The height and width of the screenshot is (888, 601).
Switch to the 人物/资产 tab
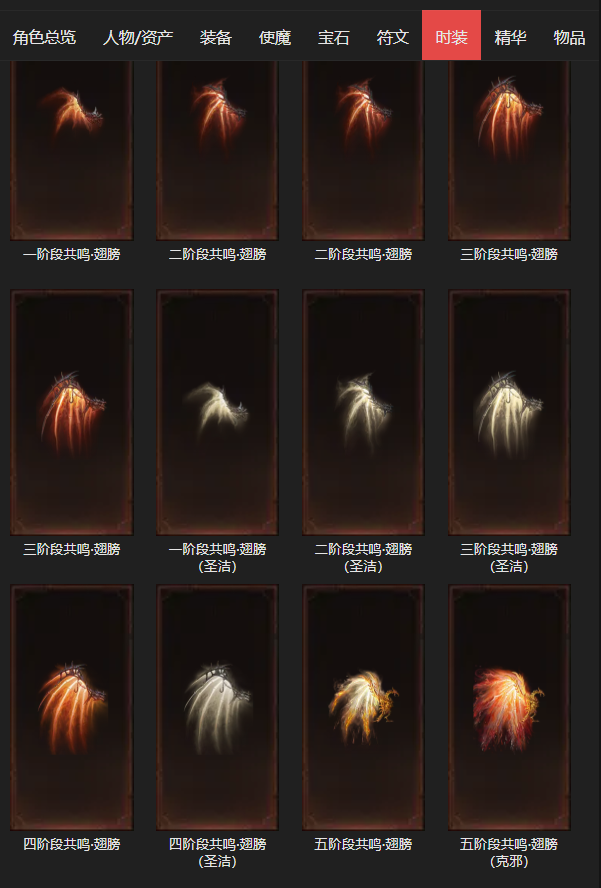(138, 37)
